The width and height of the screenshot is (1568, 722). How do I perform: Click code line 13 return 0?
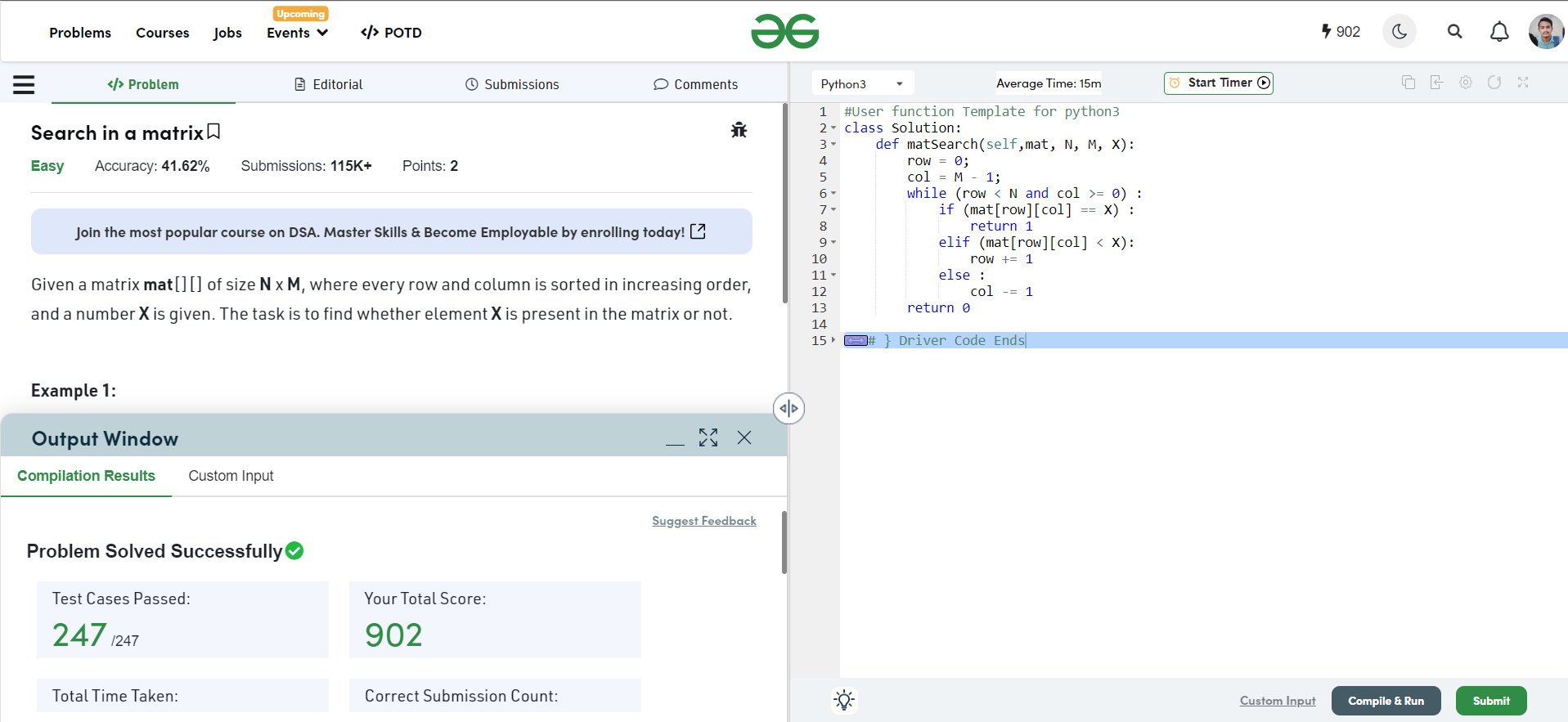pyautogui.click(x=938, y=307)
